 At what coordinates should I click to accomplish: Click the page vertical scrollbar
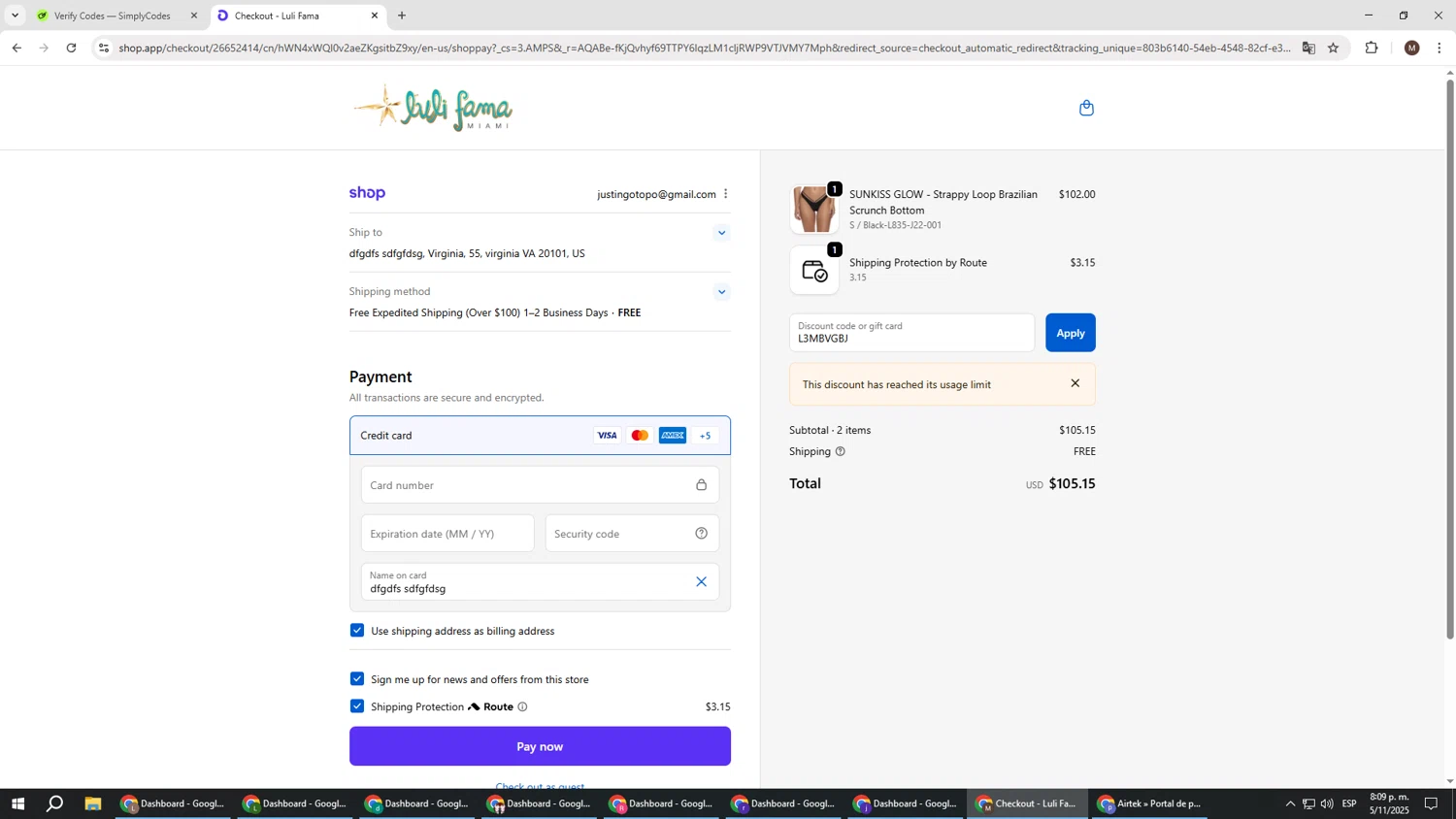(x=1450, y=359)
